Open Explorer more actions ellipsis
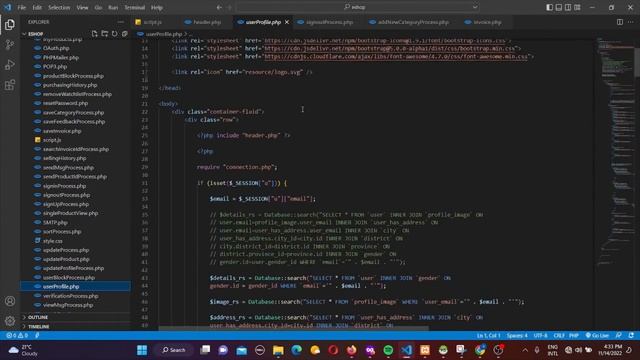640x360 pixels. pyautogui.click(x=120, y=22)
